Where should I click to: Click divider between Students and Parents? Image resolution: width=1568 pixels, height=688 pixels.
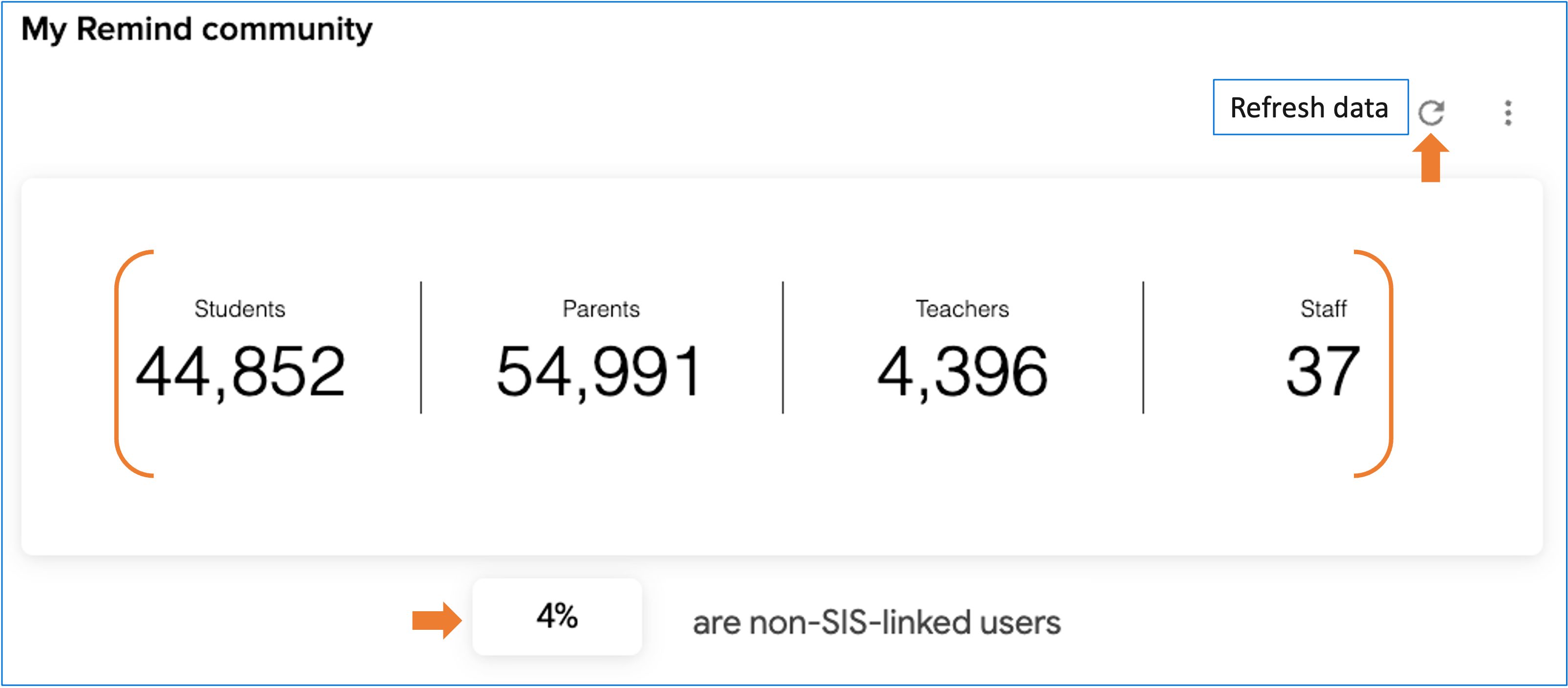(x=421, y=347)
